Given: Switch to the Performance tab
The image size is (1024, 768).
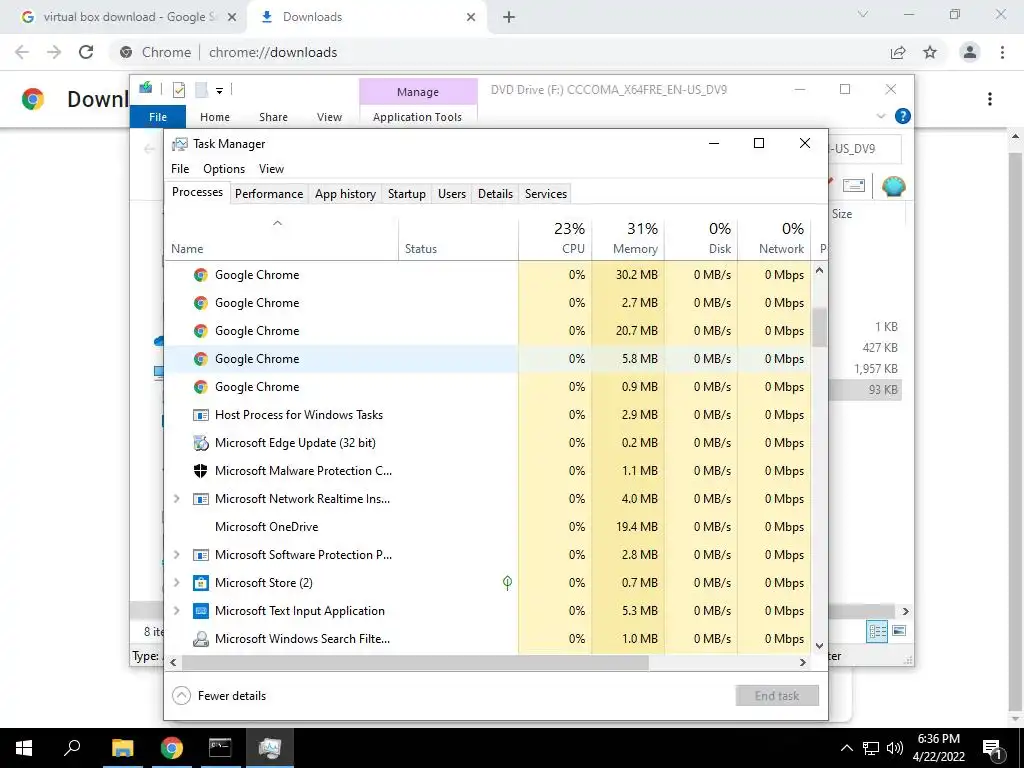Looking at the screenshot, I should coord(269,194).
